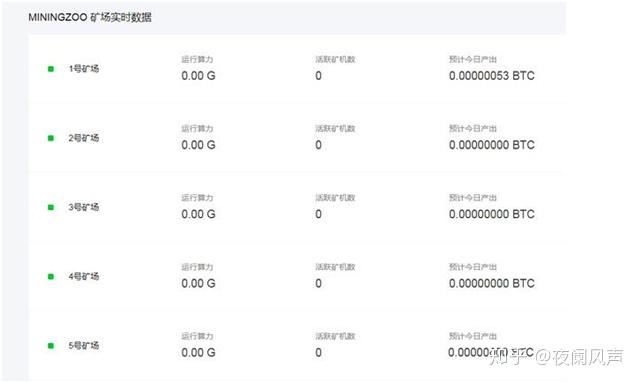Click 4号矿场 estimated daily output value
The height and width of the screenshot is (383, 640).
(x=491, y=283)
